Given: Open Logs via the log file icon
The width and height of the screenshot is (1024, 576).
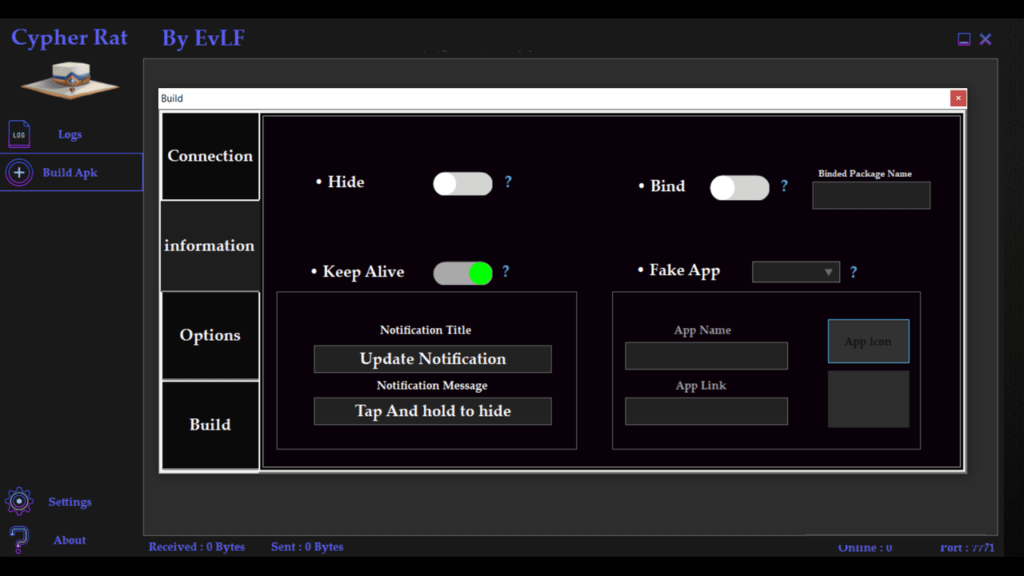Looking at the screenshot, I should click(x=19, y=134).
